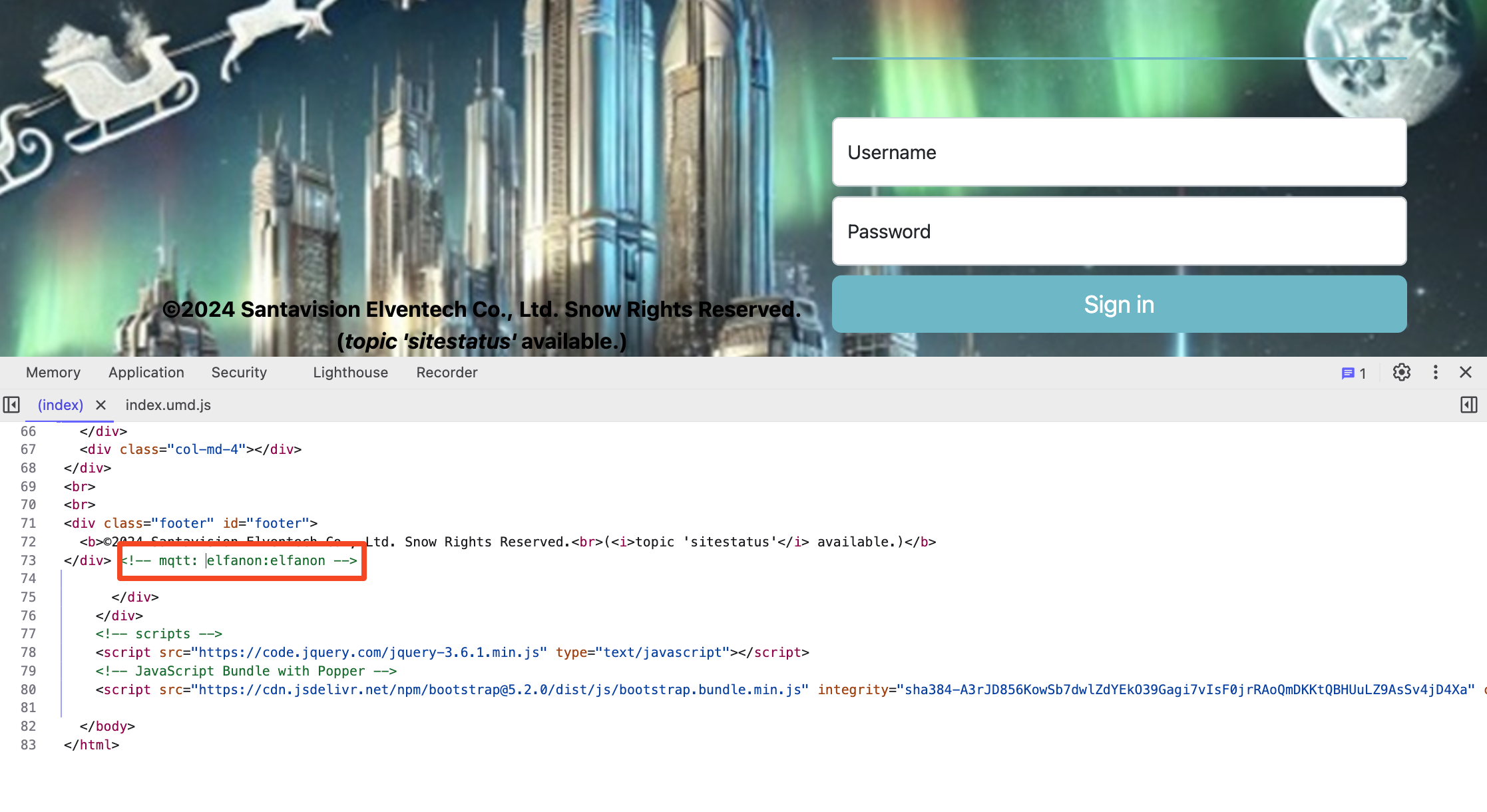Focus the Password input field
Image resolution: width=1487 pixels, height=812 pixels.
[x=1119, y=232]
